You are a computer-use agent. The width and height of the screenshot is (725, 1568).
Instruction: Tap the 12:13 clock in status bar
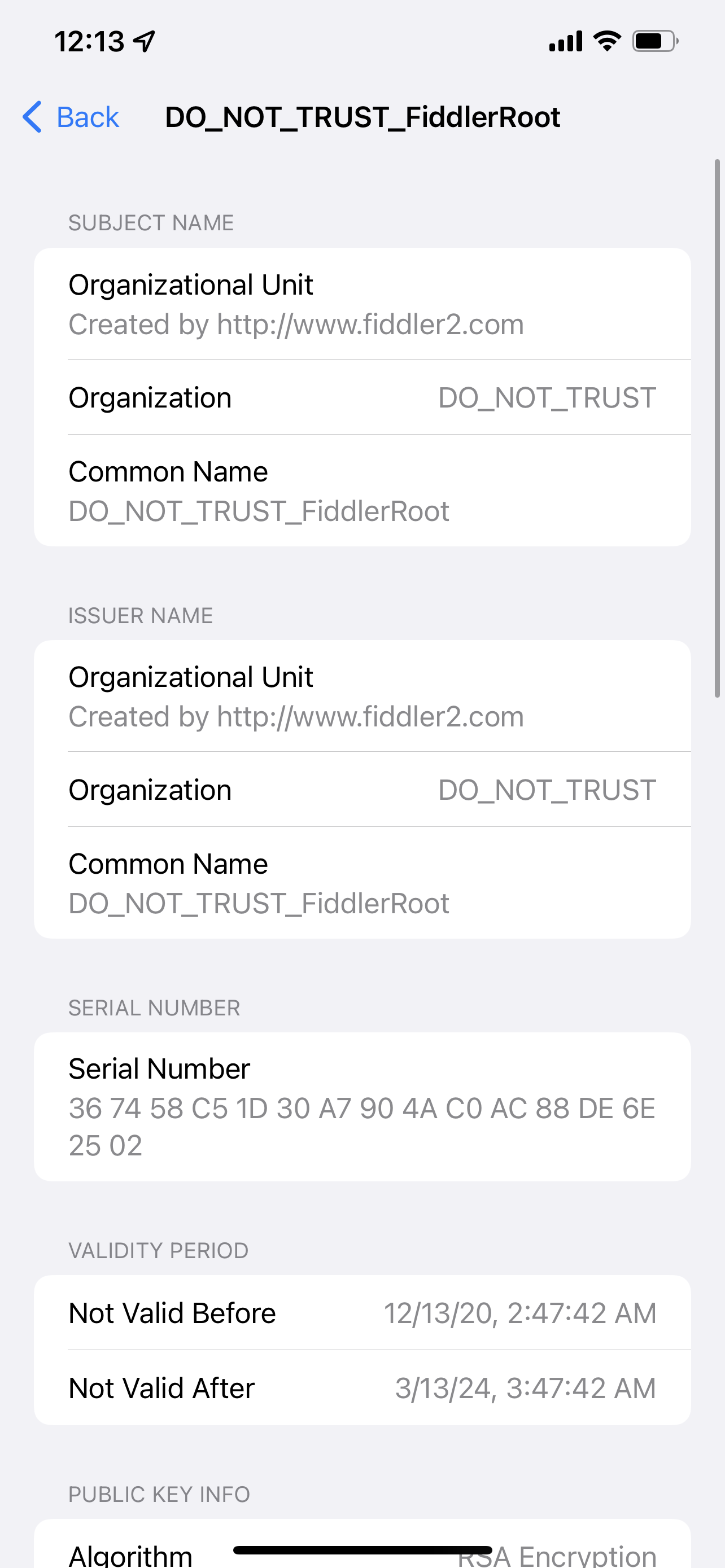[89, 41]
